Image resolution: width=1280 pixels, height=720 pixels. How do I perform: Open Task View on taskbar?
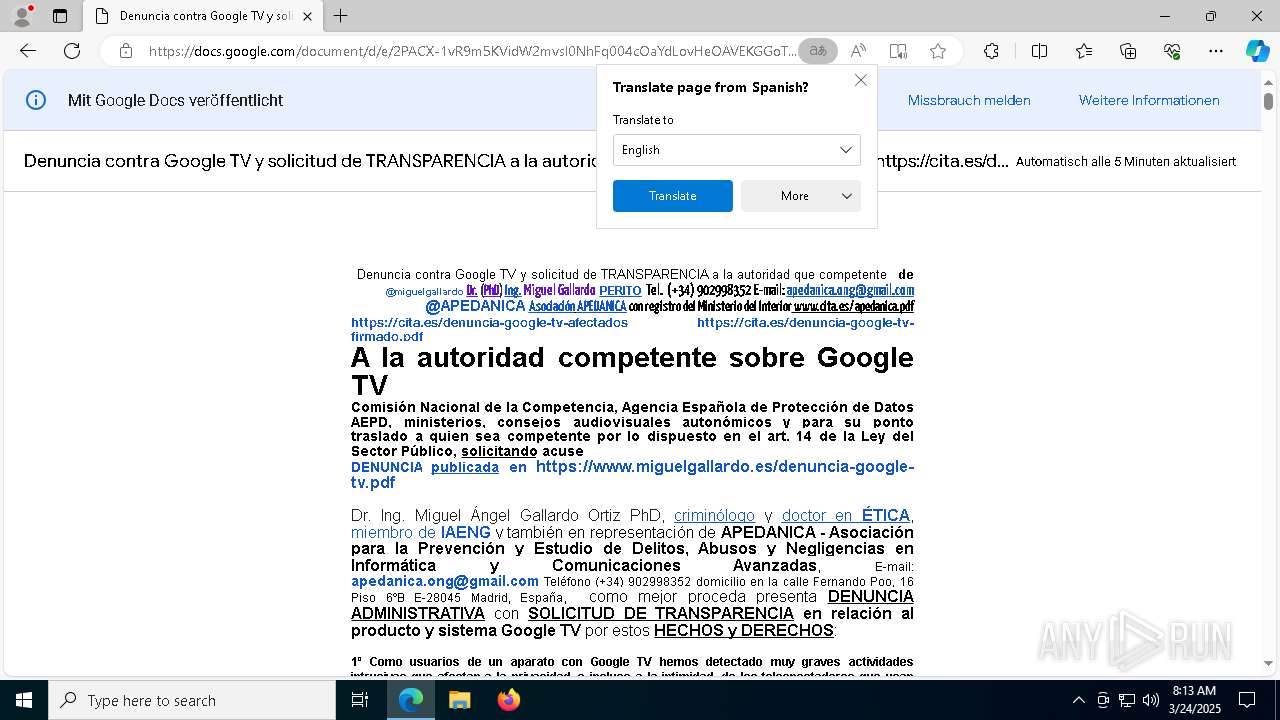[360, 700]
